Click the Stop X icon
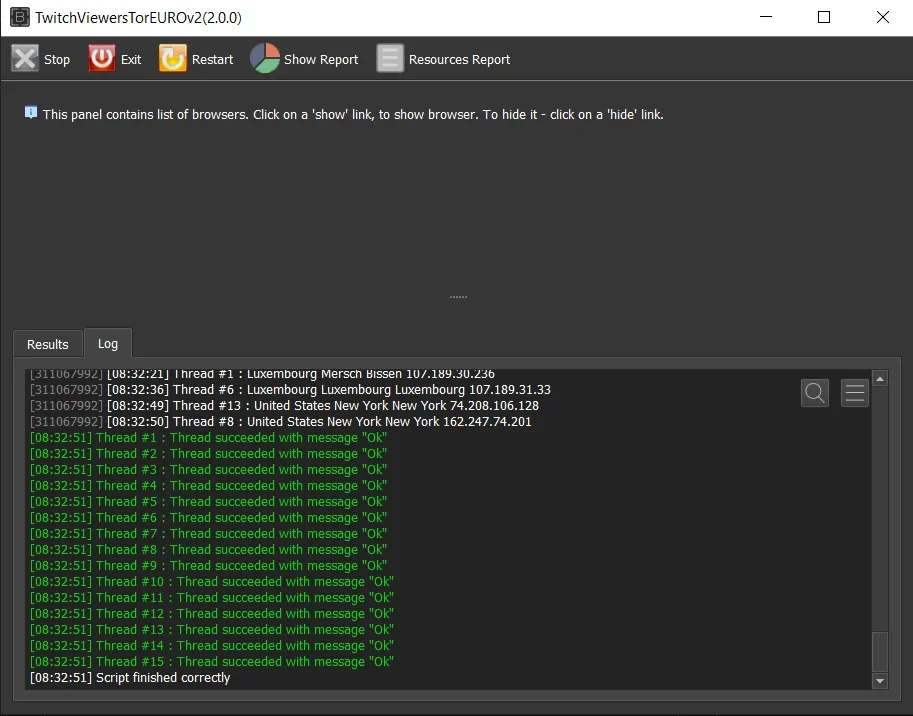This screenshot has width=913, height=716. (25, 59)
